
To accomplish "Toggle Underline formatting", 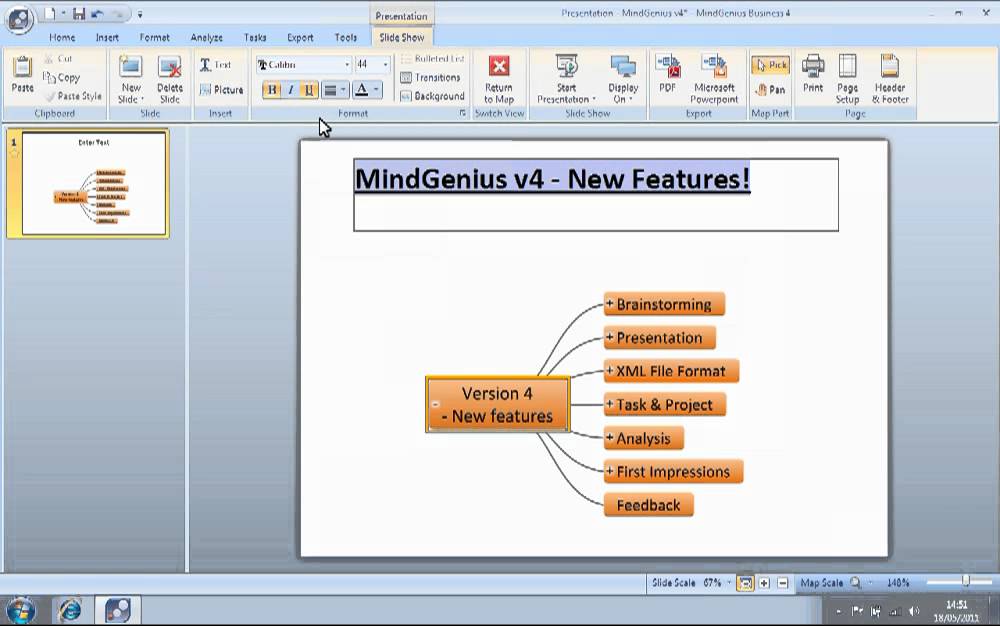I will tap(309, 90).
